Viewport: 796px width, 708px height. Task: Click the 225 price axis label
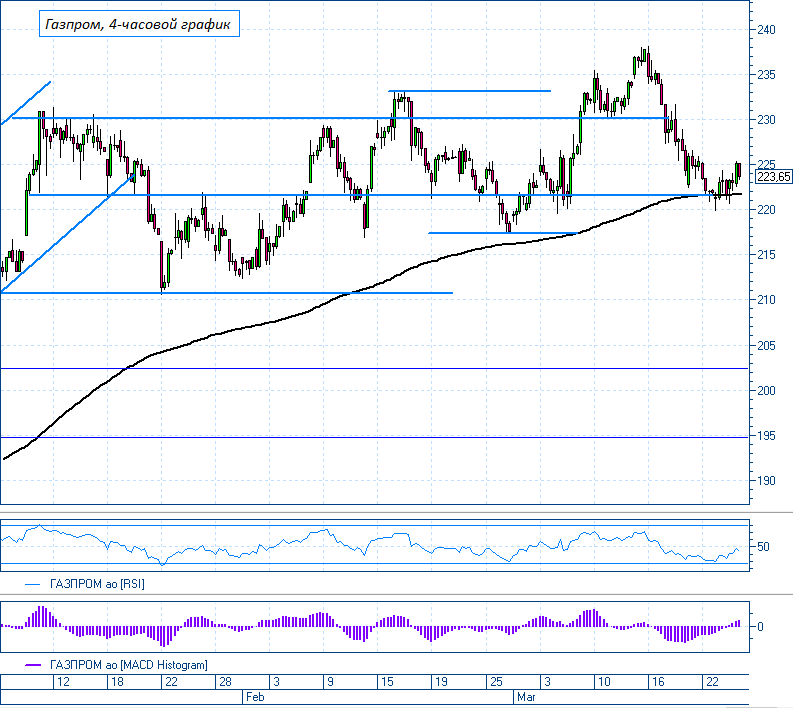coord(767,164)
